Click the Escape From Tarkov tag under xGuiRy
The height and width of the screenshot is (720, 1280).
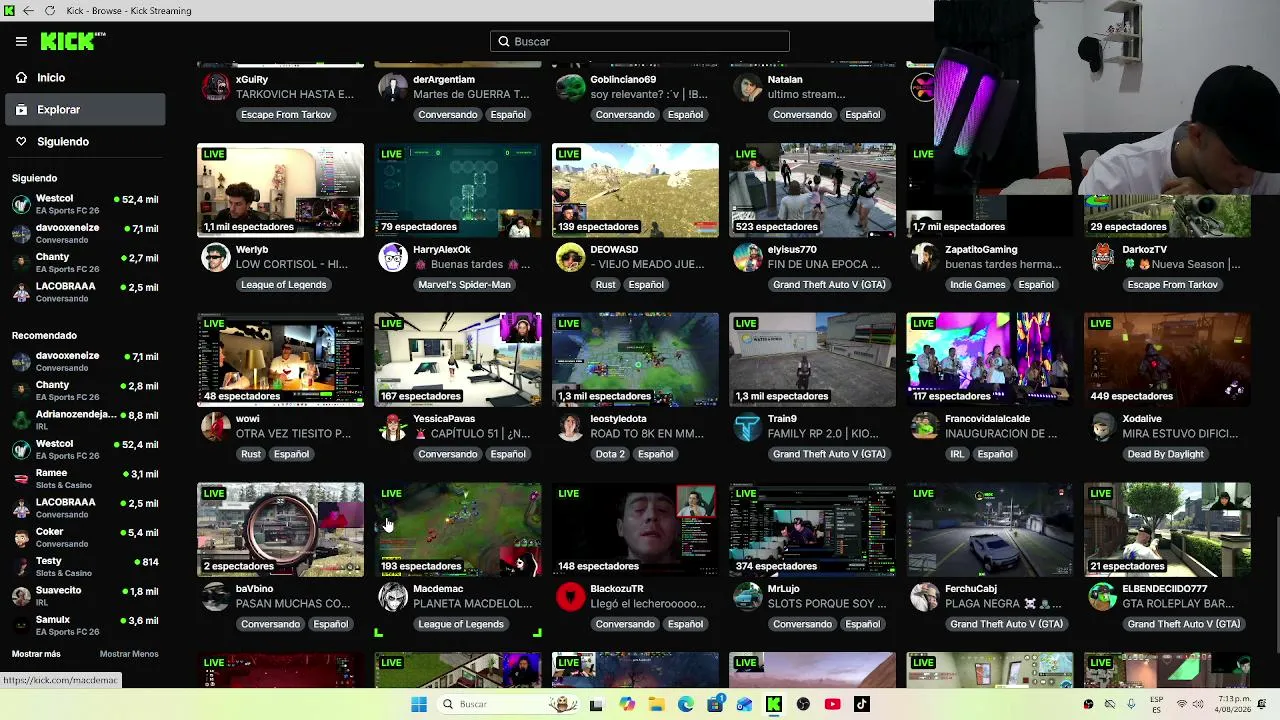286,115
